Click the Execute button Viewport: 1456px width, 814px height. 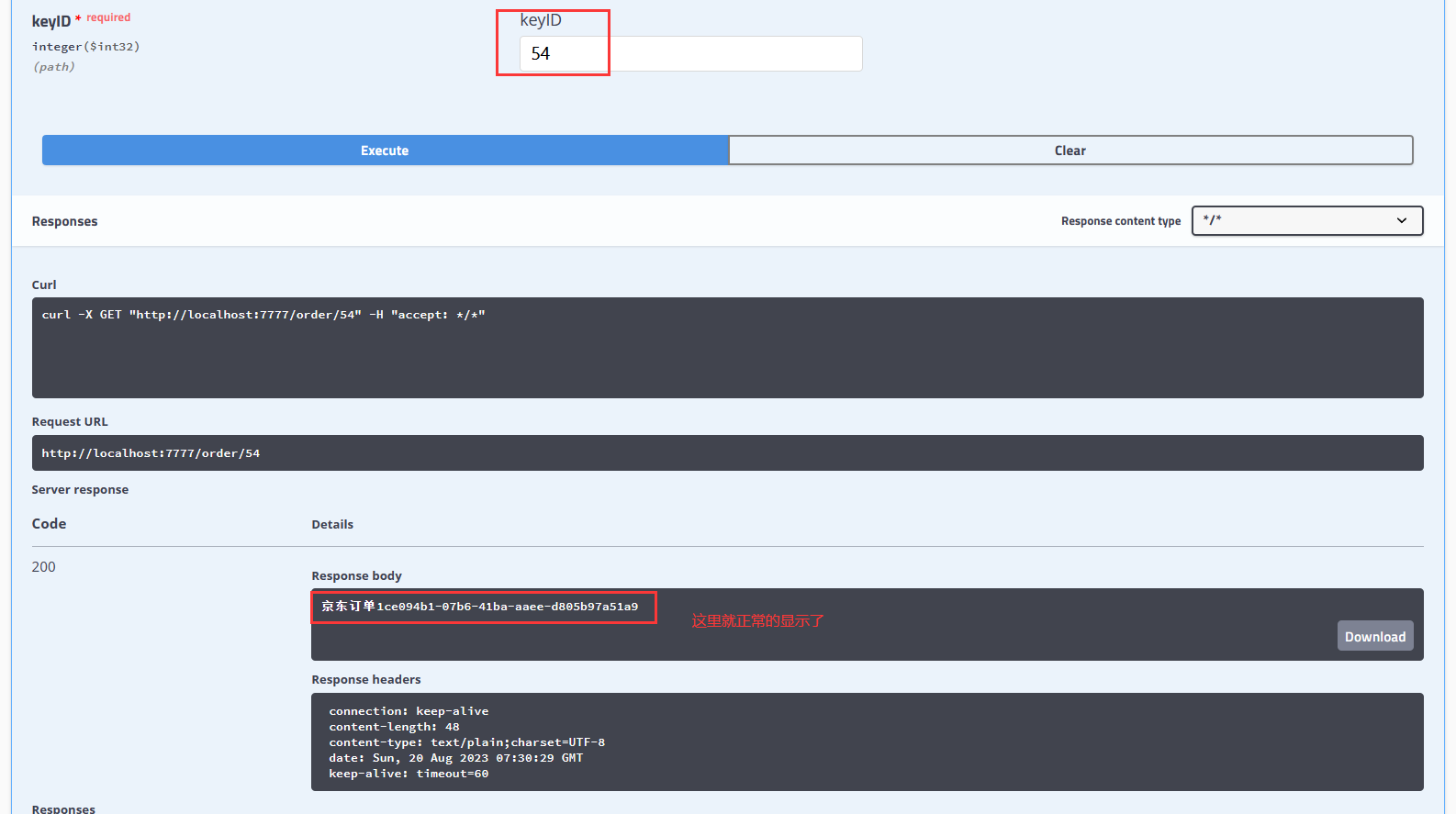click(x=385, y=151)
